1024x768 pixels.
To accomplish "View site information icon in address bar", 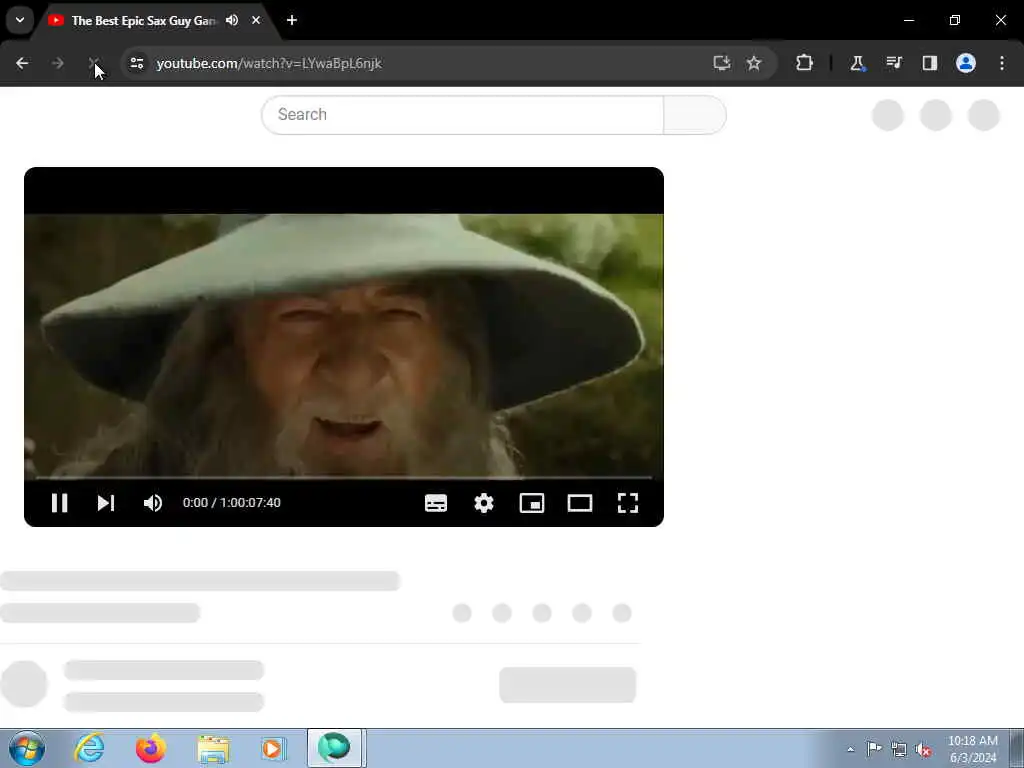I will tap(136, 63).
